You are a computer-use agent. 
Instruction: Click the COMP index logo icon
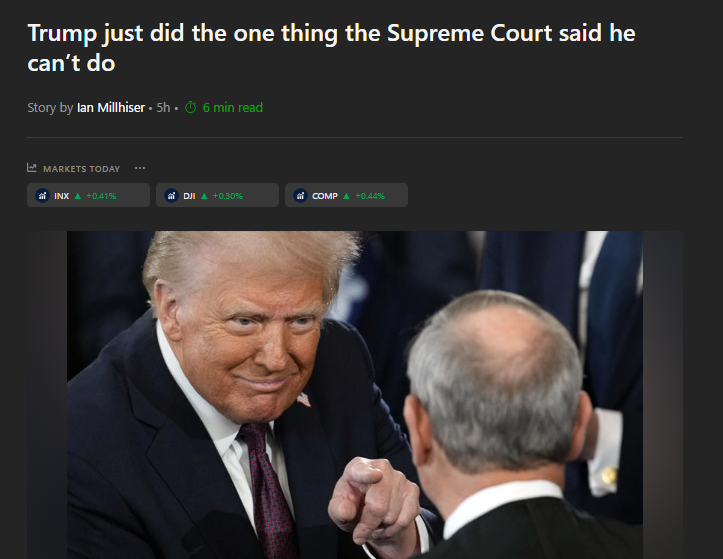click(301, 196)
